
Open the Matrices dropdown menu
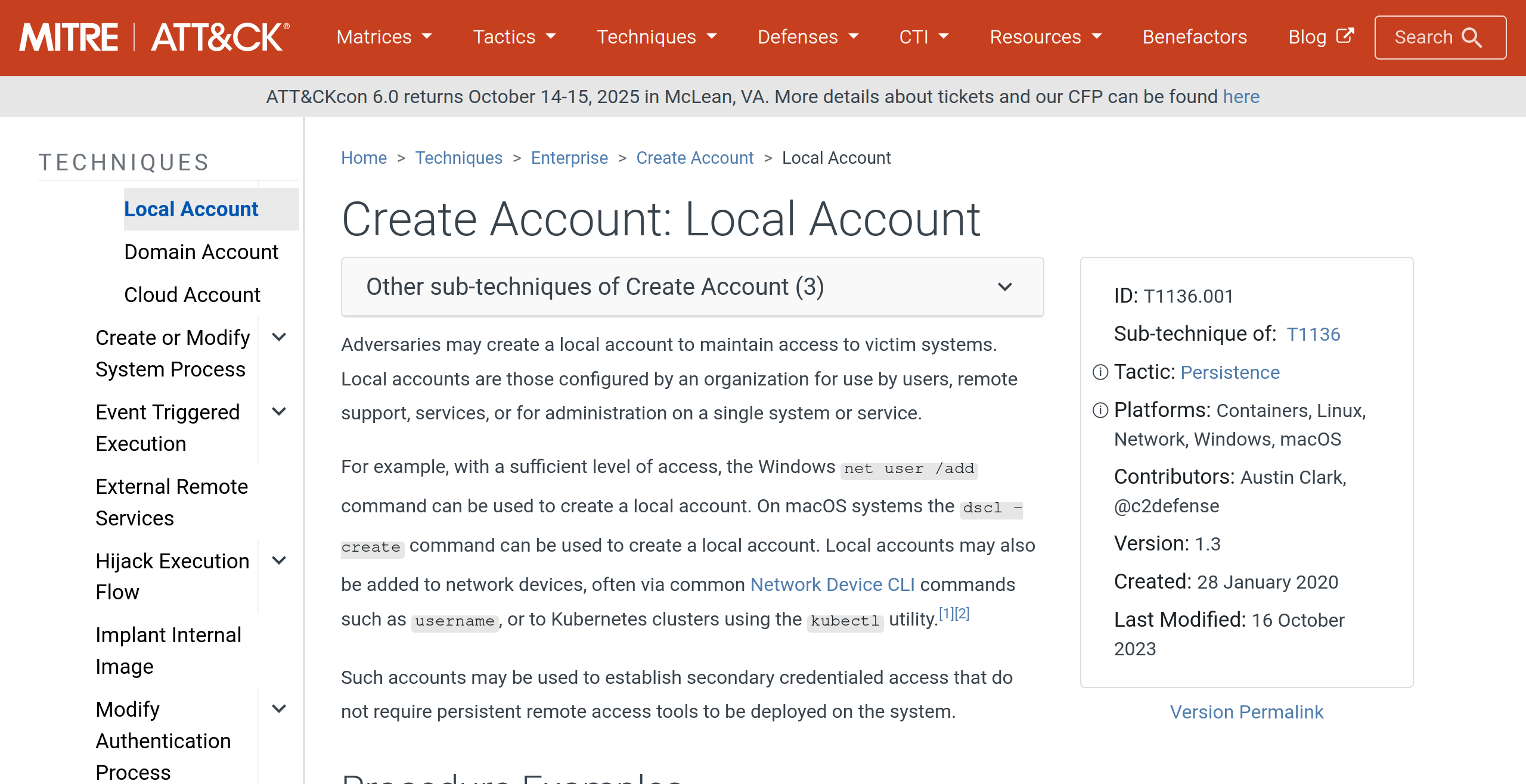384,37
